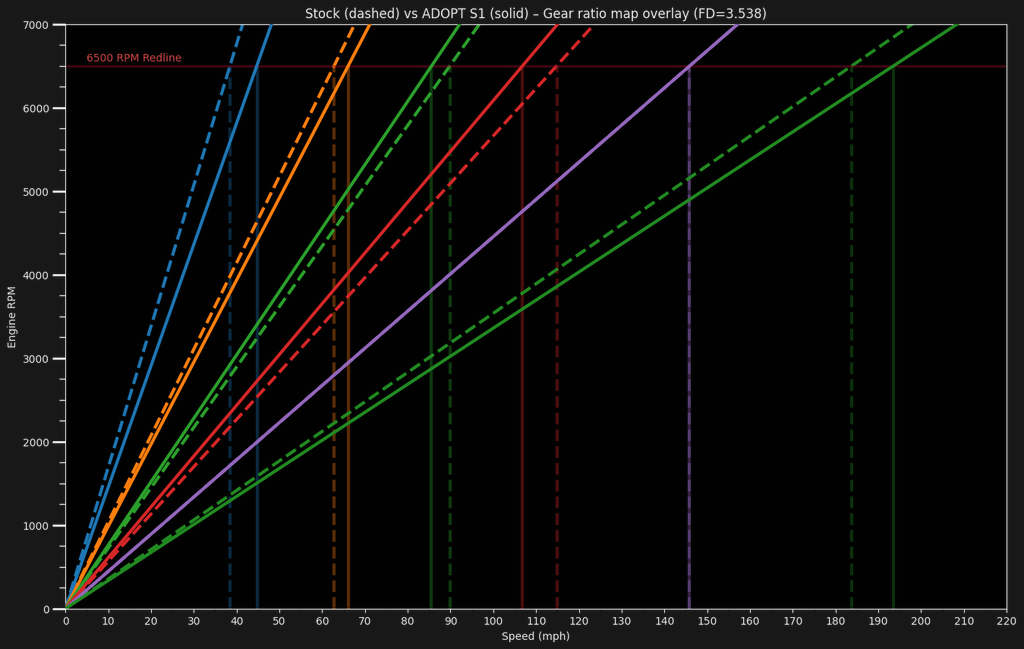Click the solid orange vertical marker near 66 mph

click(348, 400)
